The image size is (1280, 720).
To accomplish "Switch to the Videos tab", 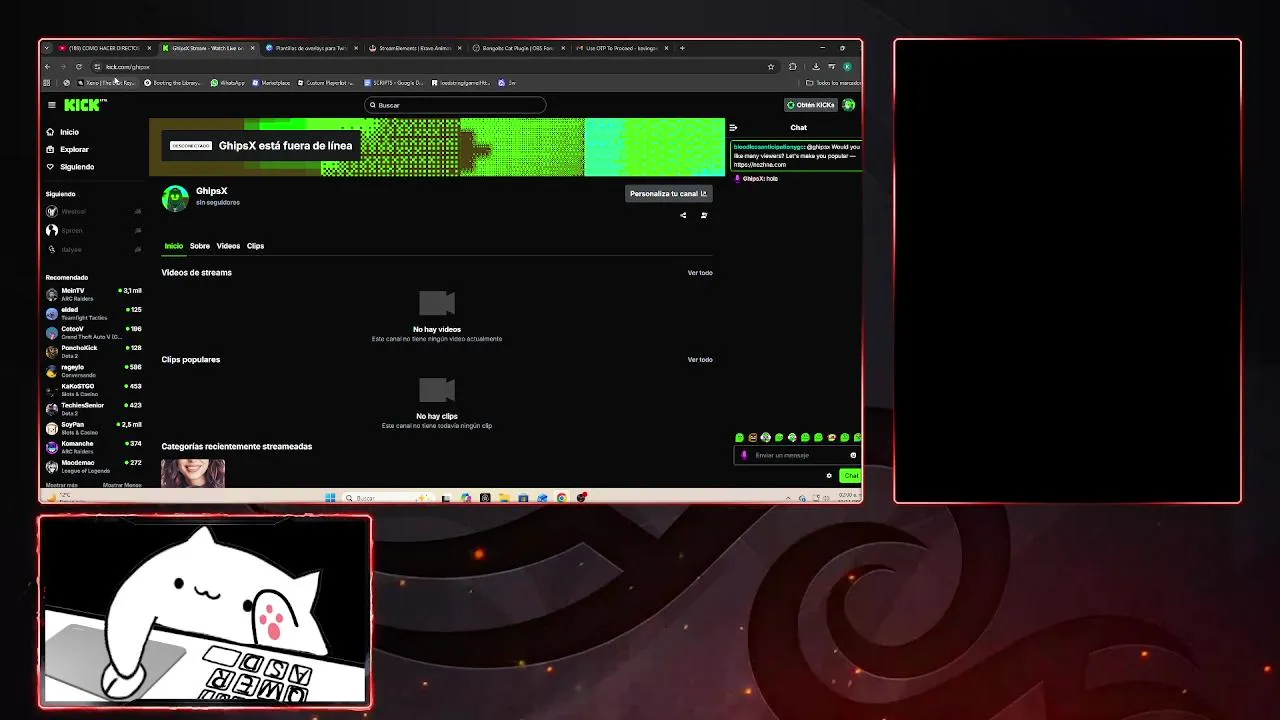I will pos(228,246).
